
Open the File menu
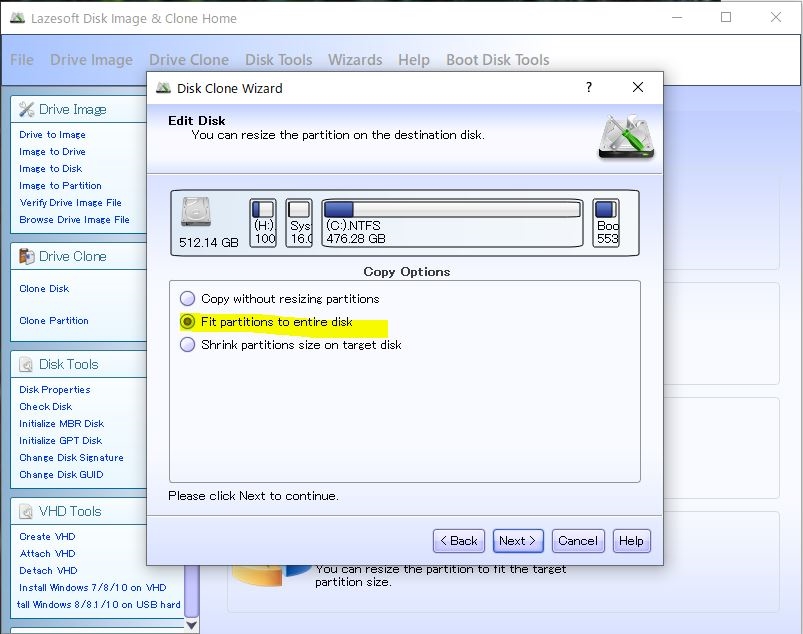click(x=22, y=60)
